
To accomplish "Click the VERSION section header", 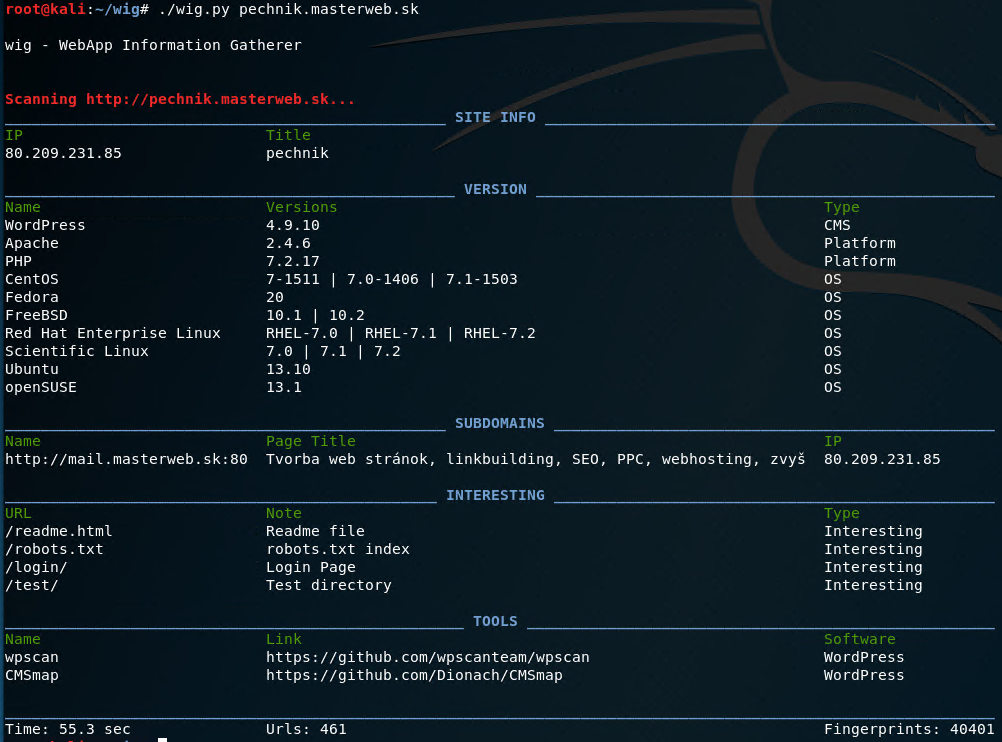I will point(495,189).
